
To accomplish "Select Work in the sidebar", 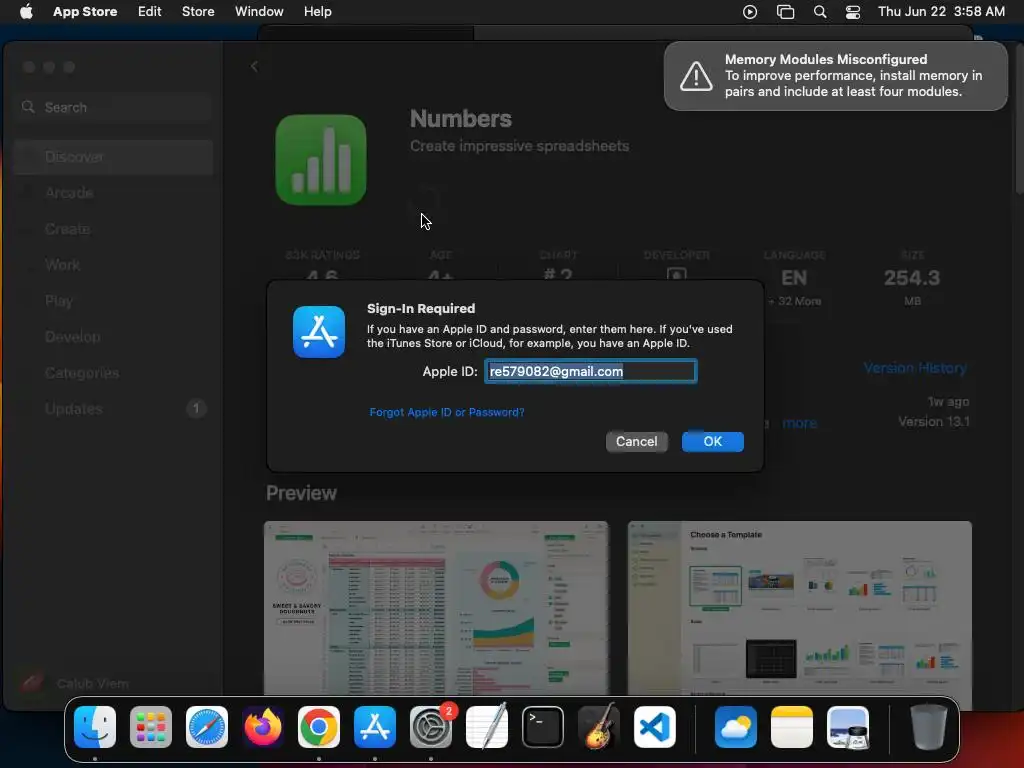I will pyautogui.click(x=113, y=264).
